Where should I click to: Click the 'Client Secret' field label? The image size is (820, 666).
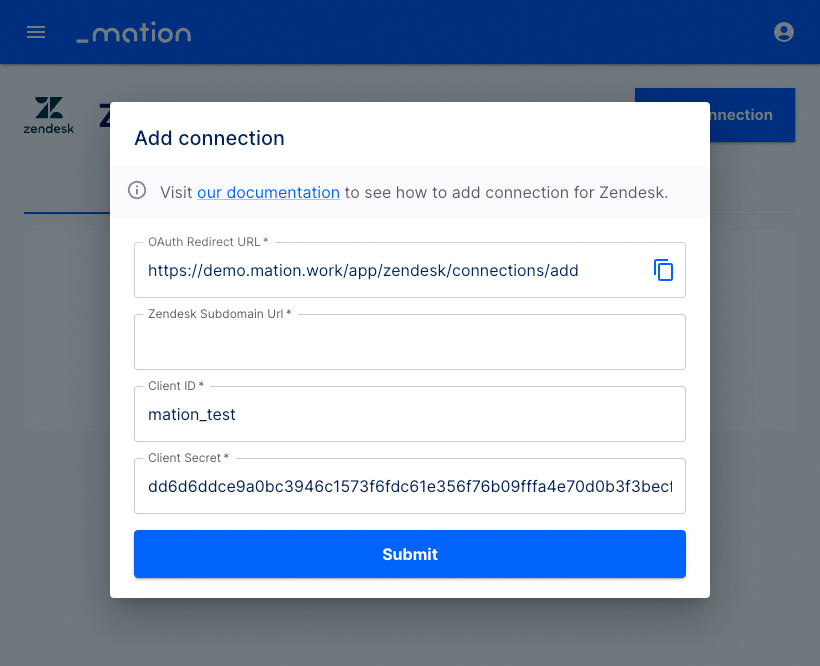tap(188, 458)
